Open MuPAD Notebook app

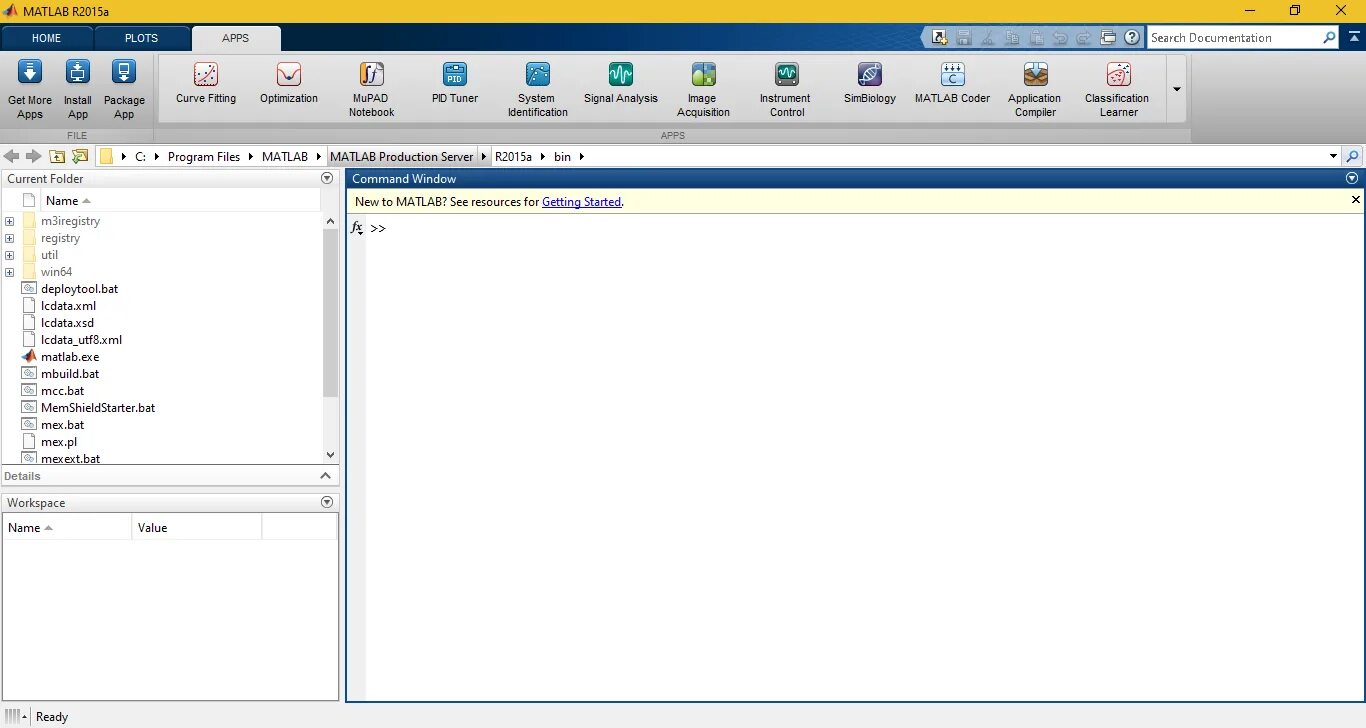[x=372, y=90]
